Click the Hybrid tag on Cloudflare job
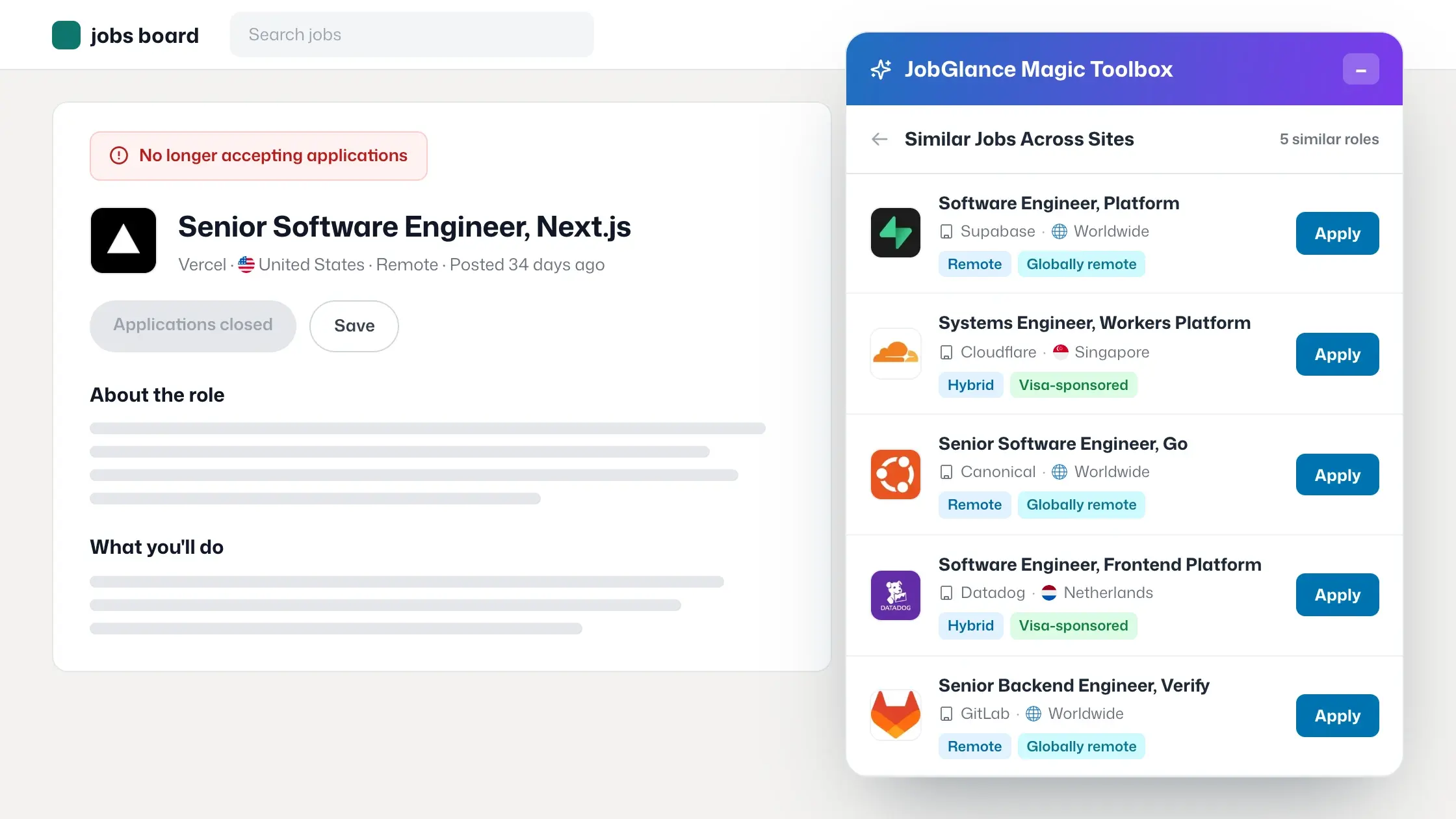The height and width of the screenshot is (819, 1456). coord(970,385)
